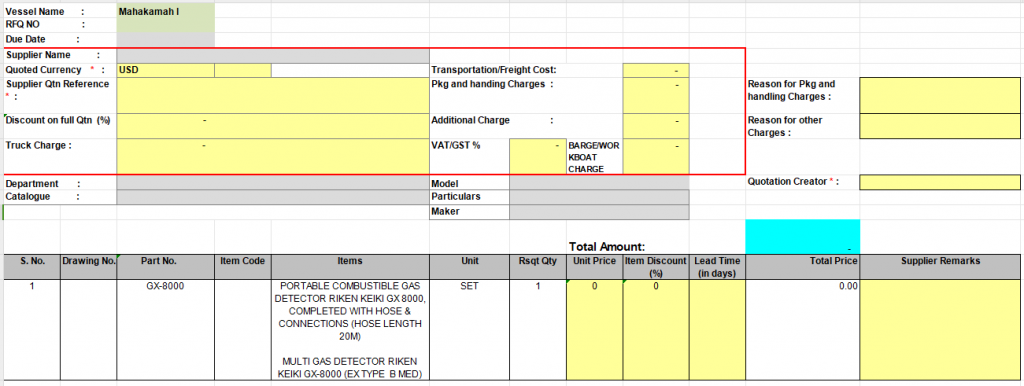Click the Lead Time (in days) header

tap(716, 266)
